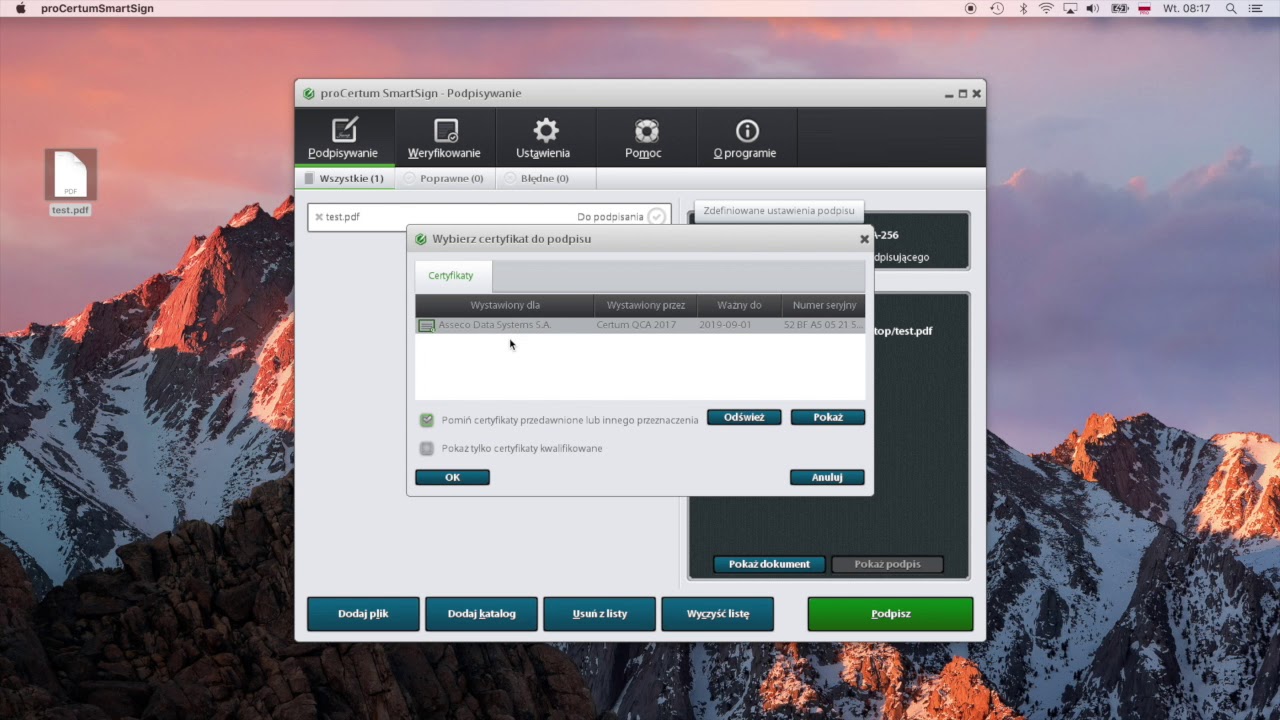Toggle Pomiń certyfikaty przedawnione checkbox
1280x720 pixels.
(x=427, y=420)
